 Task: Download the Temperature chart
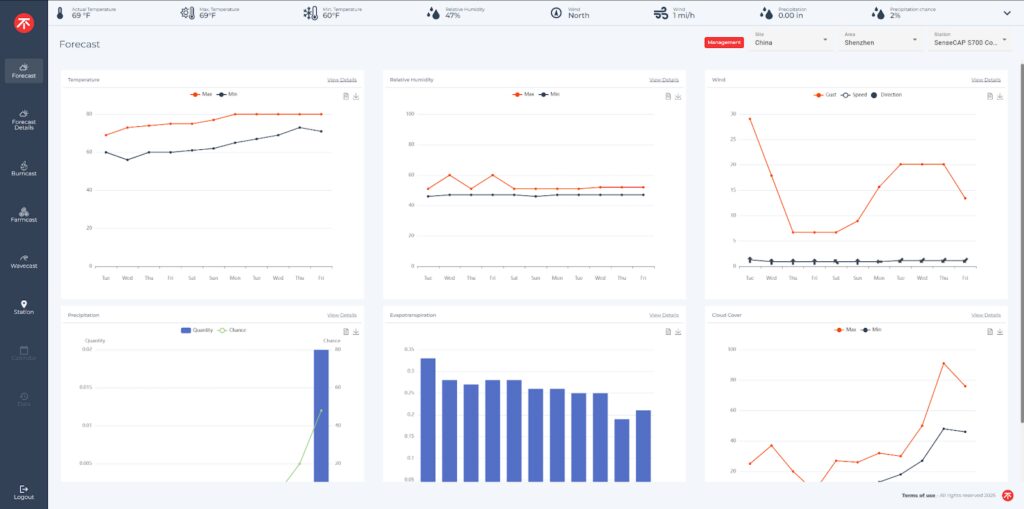click(x=356, y=96)
